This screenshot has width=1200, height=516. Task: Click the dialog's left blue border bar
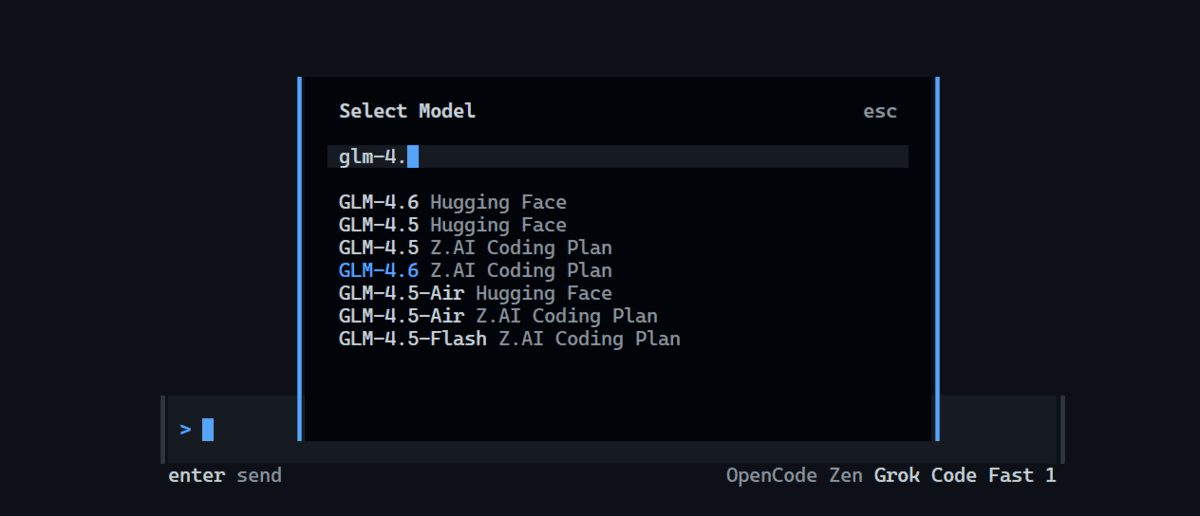click(300, 258)
